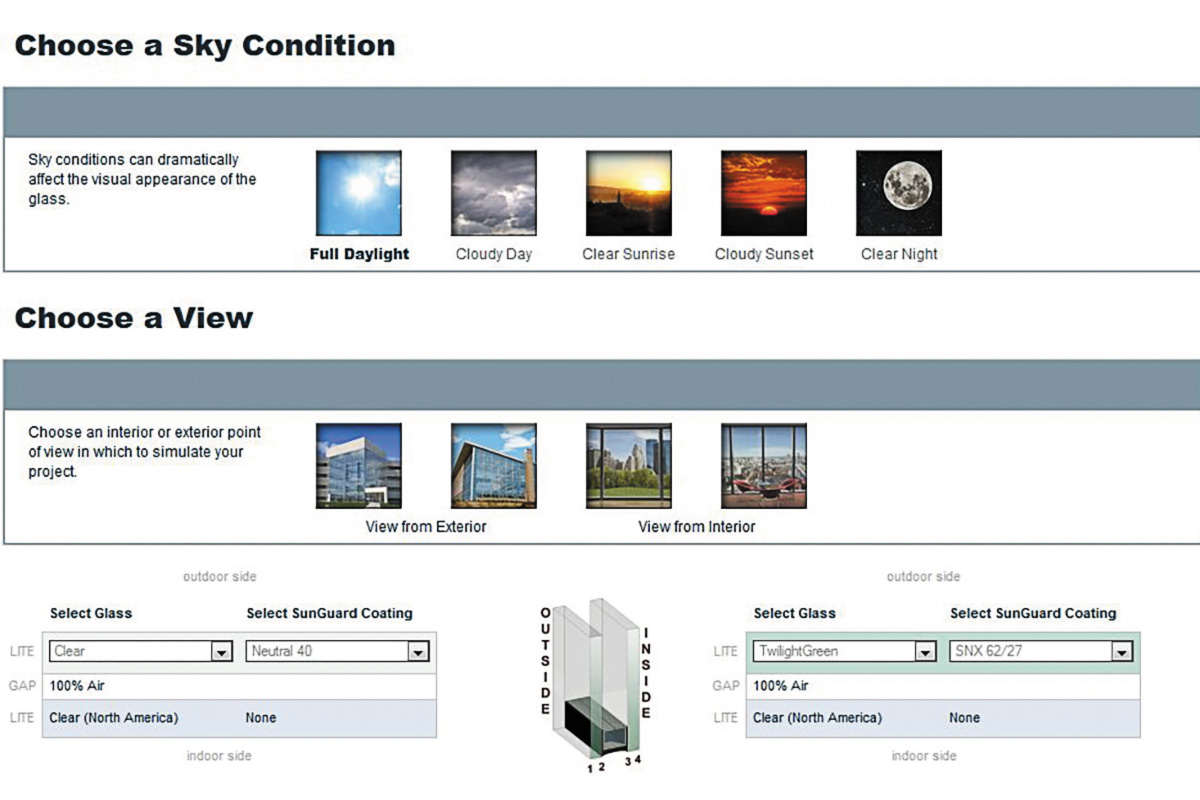Open the Clear glass dropdown on left panel
The image size is (1200, 800).
pyautogui.click(x=221, y=651)
